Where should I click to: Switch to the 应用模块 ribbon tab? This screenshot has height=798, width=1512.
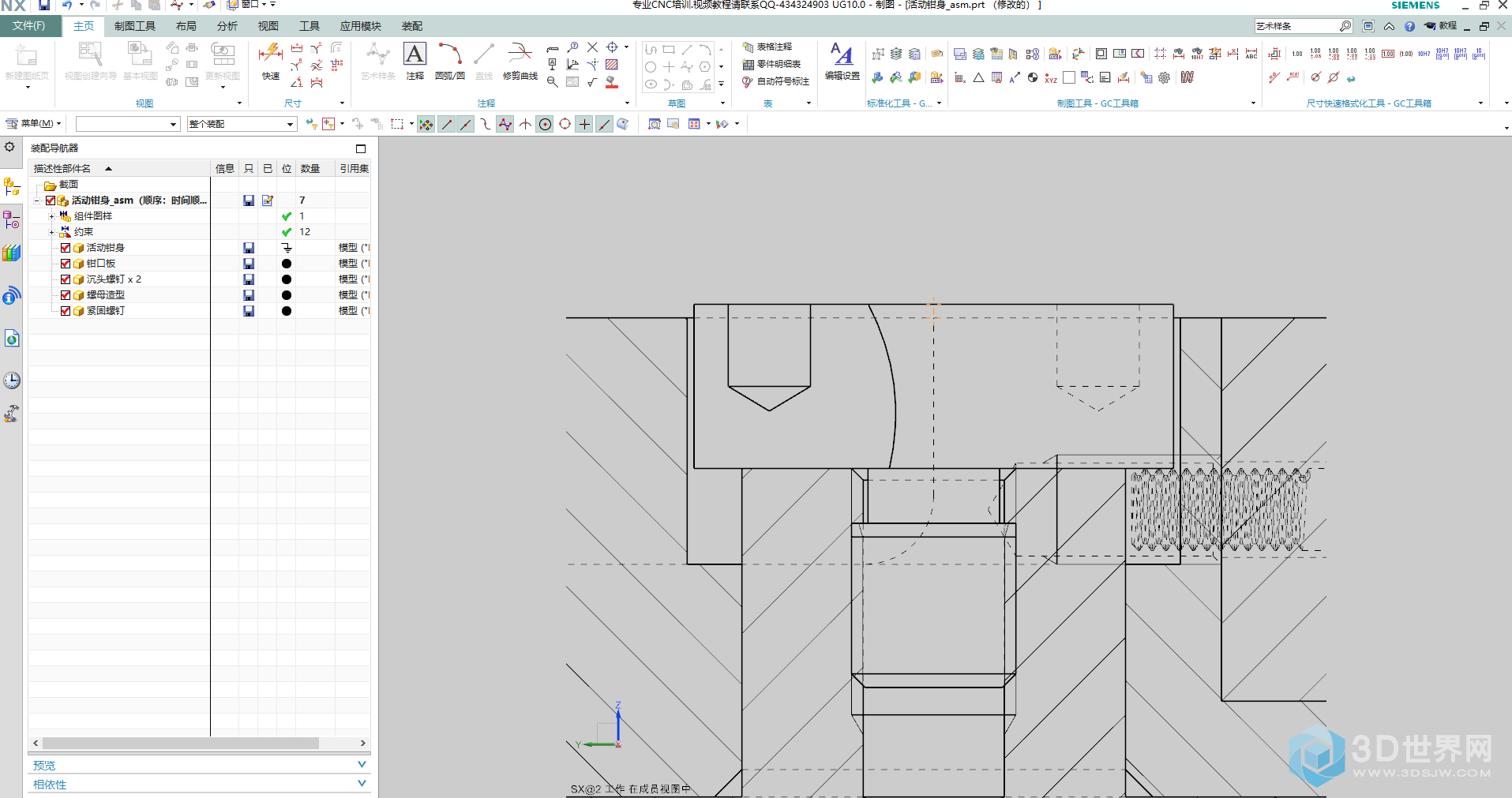click(361, 26)
